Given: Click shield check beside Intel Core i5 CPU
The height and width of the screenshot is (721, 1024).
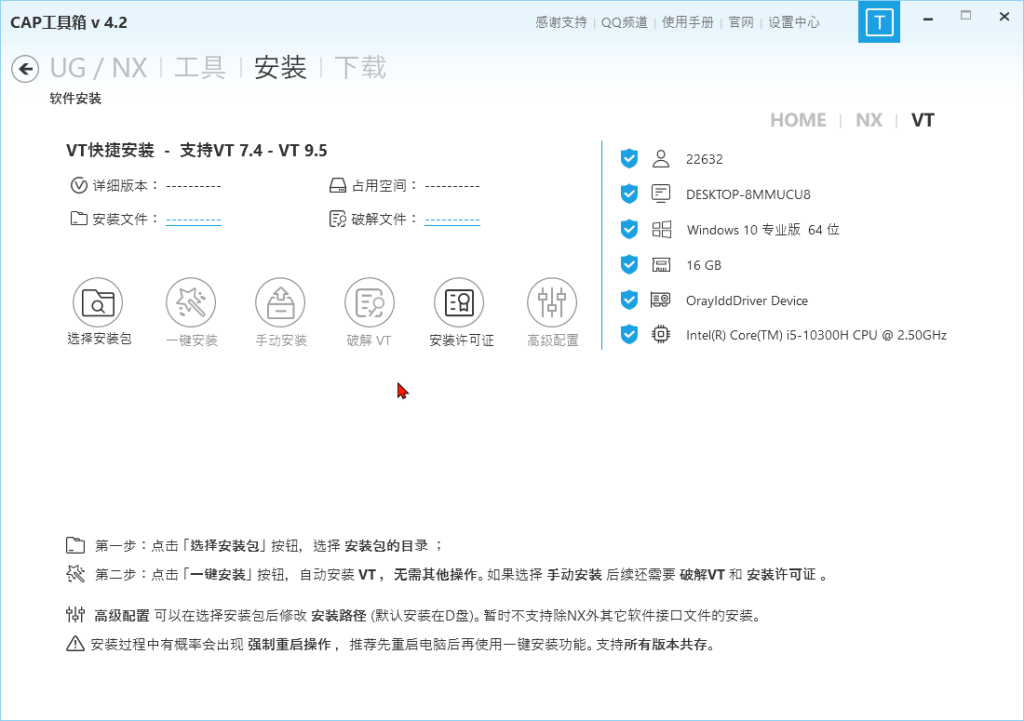Looking at the screenshot, I should click(x=629, y=334).
